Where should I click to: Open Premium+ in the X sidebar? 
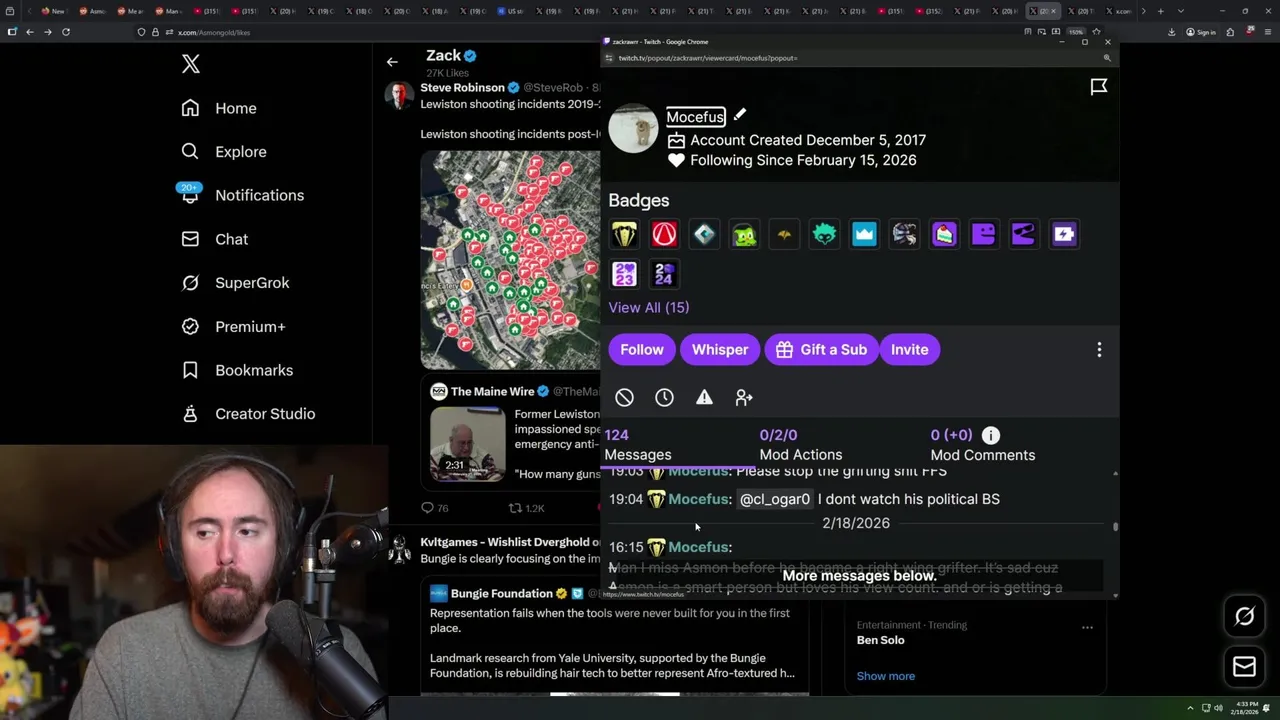[x=234, y=326]
